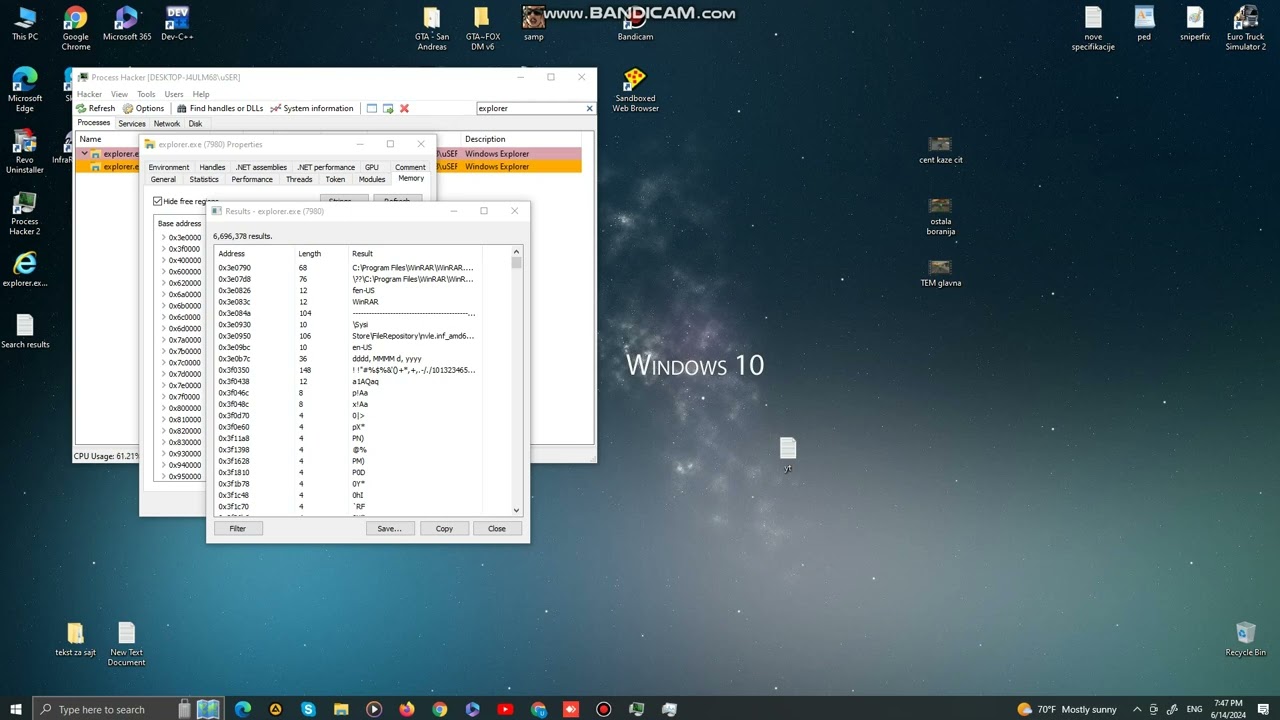Open the Statistics tab in Properties
This screenshot has height=720, width=1280.
[204, 179]
